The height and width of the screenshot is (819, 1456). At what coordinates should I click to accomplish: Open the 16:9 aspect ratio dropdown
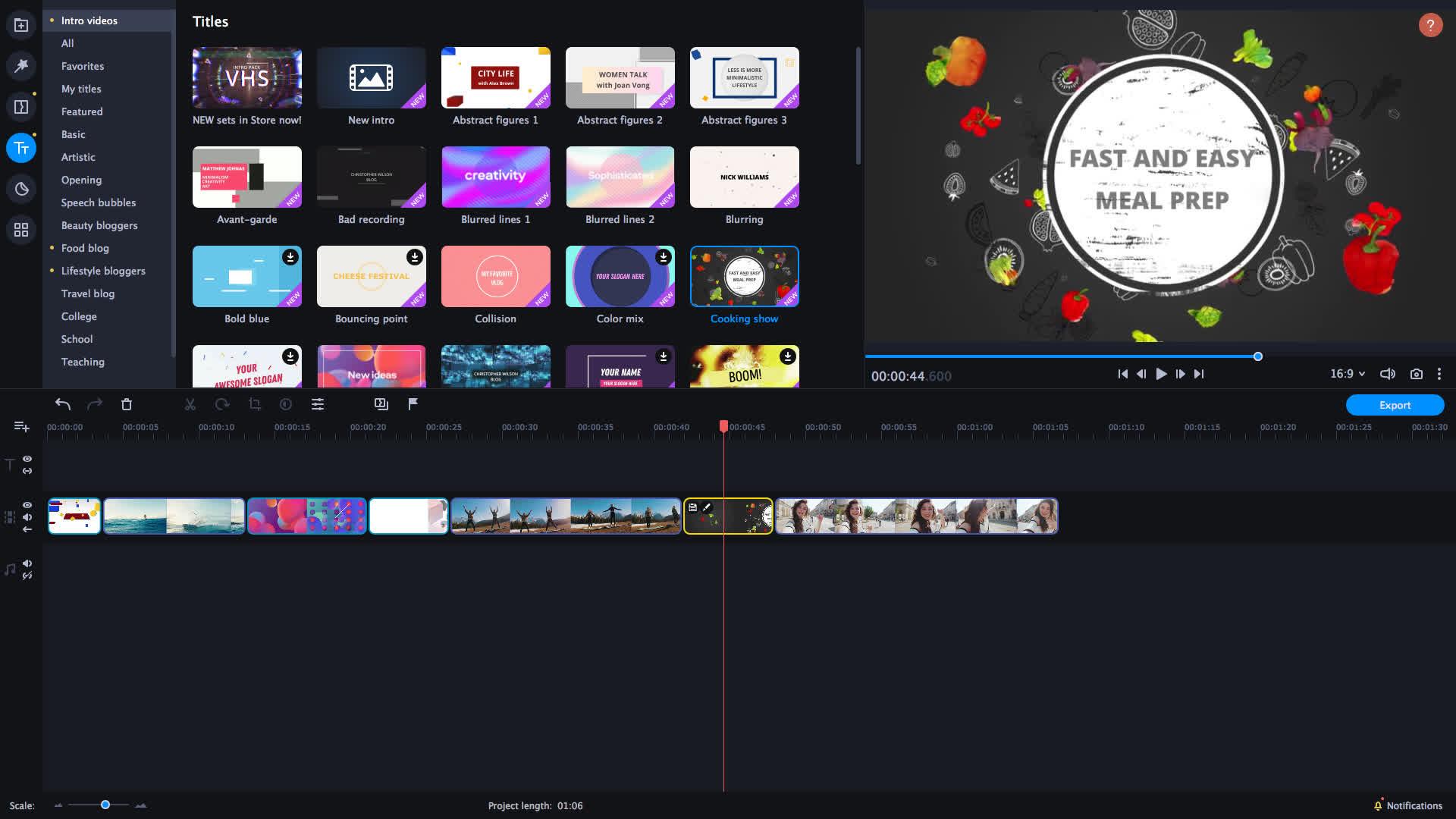tap(1346, 373)
